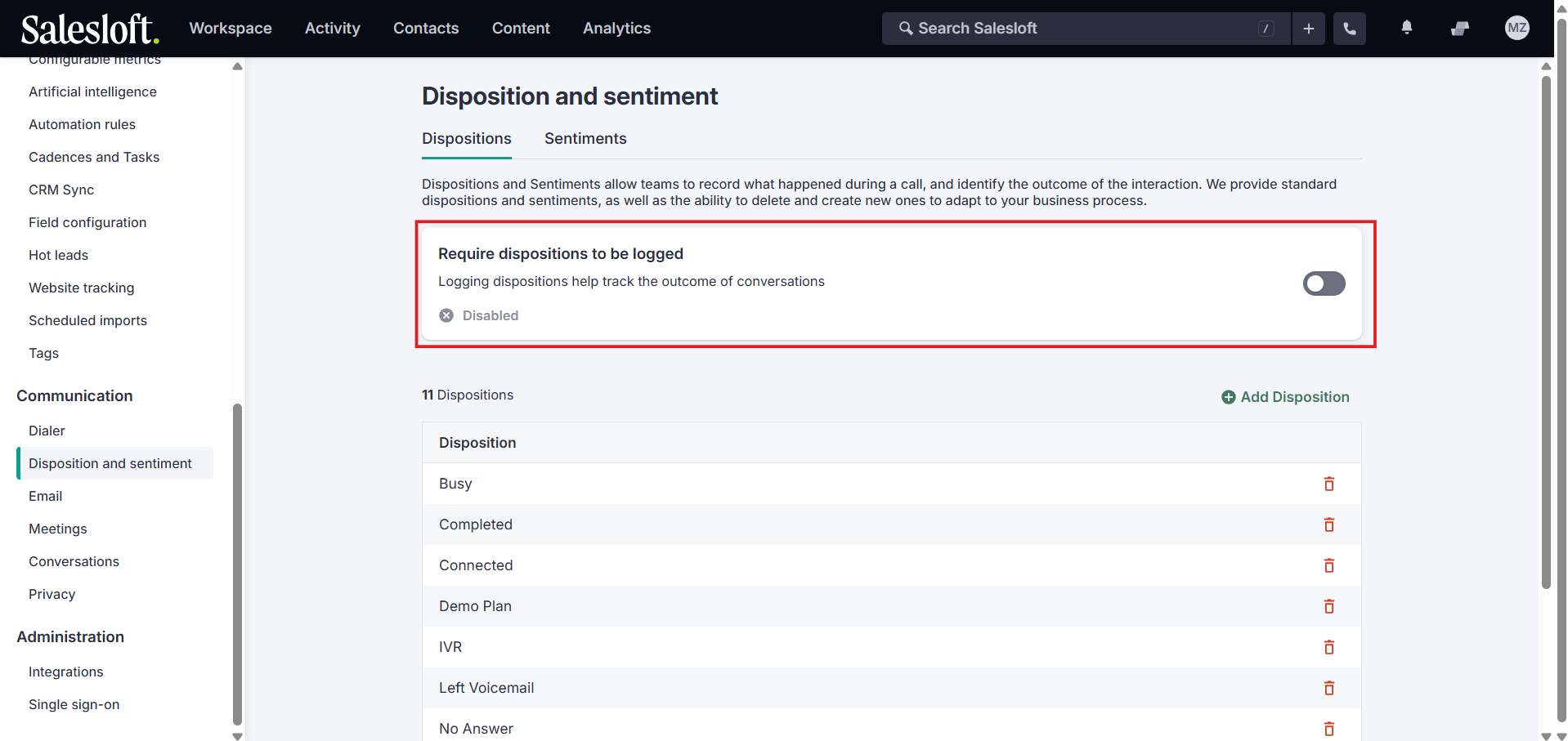Open the plus quick-create button
1568x741 pixels.
(1309, 29)
